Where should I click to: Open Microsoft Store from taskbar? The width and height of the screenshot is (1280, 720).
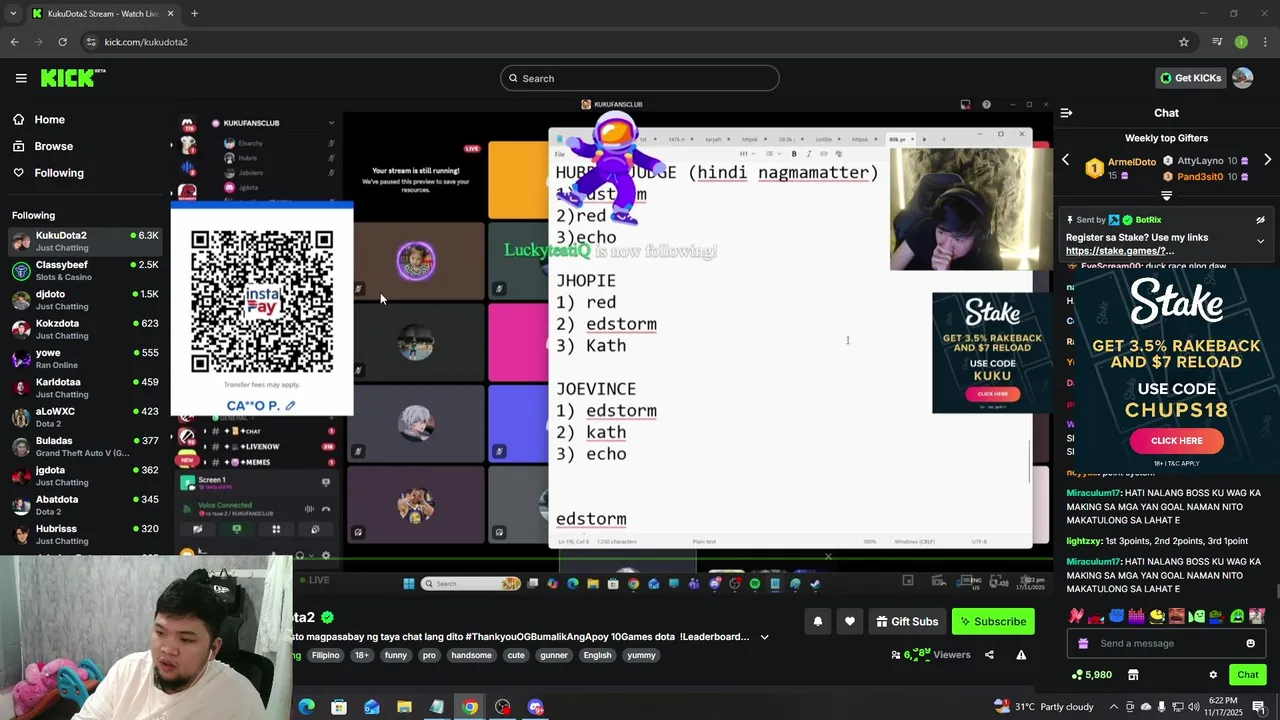point(339,707)
